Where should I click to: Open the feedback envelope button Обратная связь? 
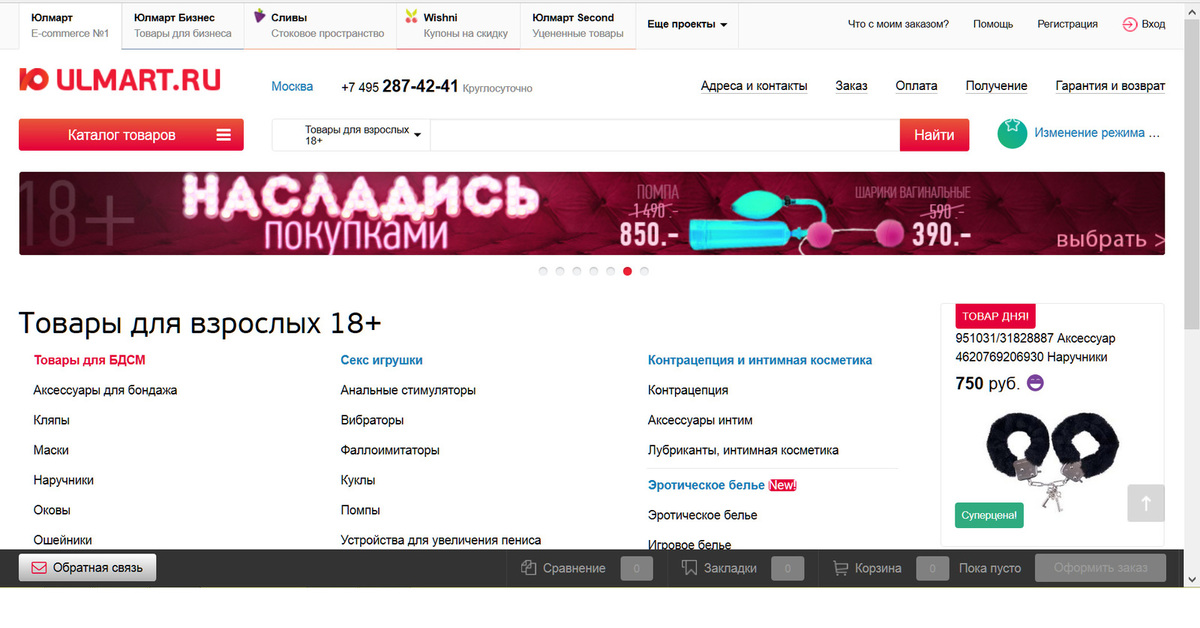coord(87,568)
